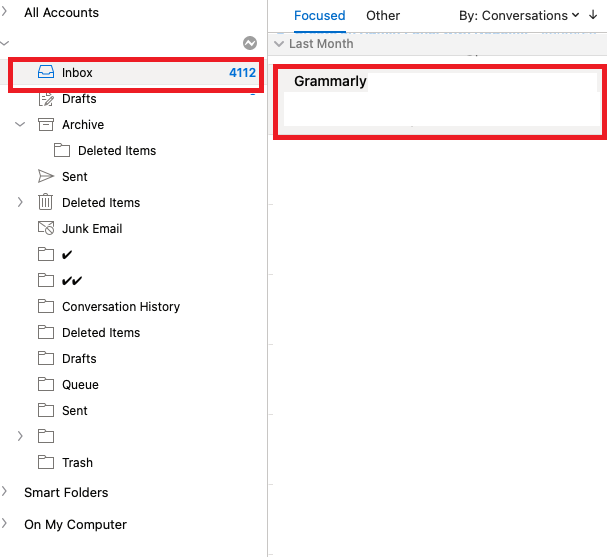Open the Grammarly email message
This screenshot has height=557, width=607.
tap(440, 101)
